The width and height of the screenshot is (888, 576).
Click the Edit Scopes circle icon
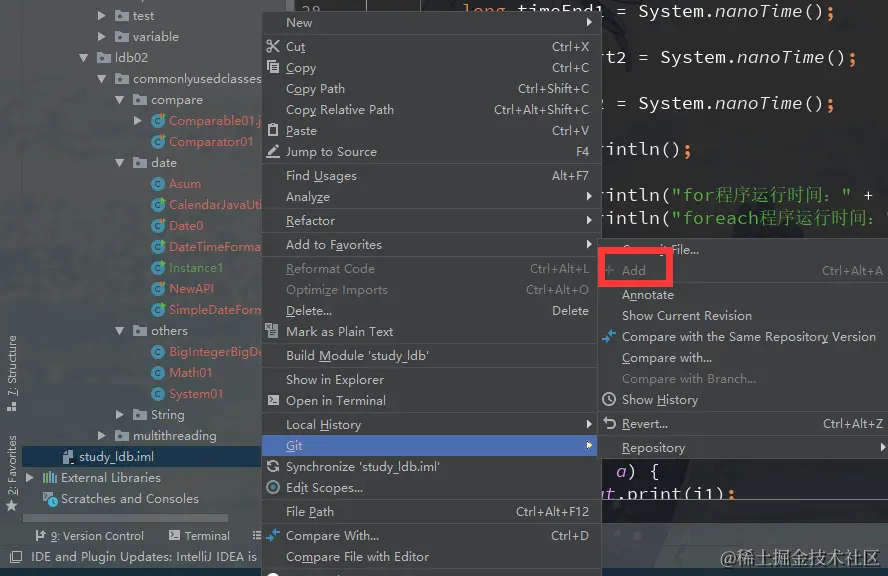tap(273, 487)
